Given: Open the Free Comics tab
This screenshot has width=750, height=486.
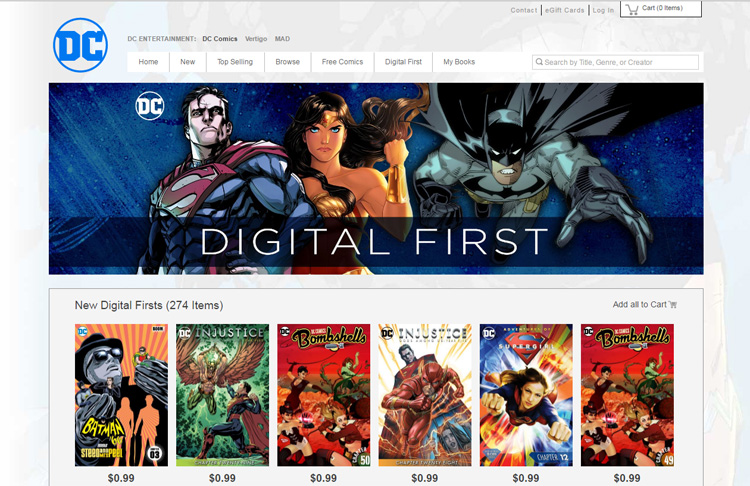Looking at the screenshot, I should (x=342, y=62).
